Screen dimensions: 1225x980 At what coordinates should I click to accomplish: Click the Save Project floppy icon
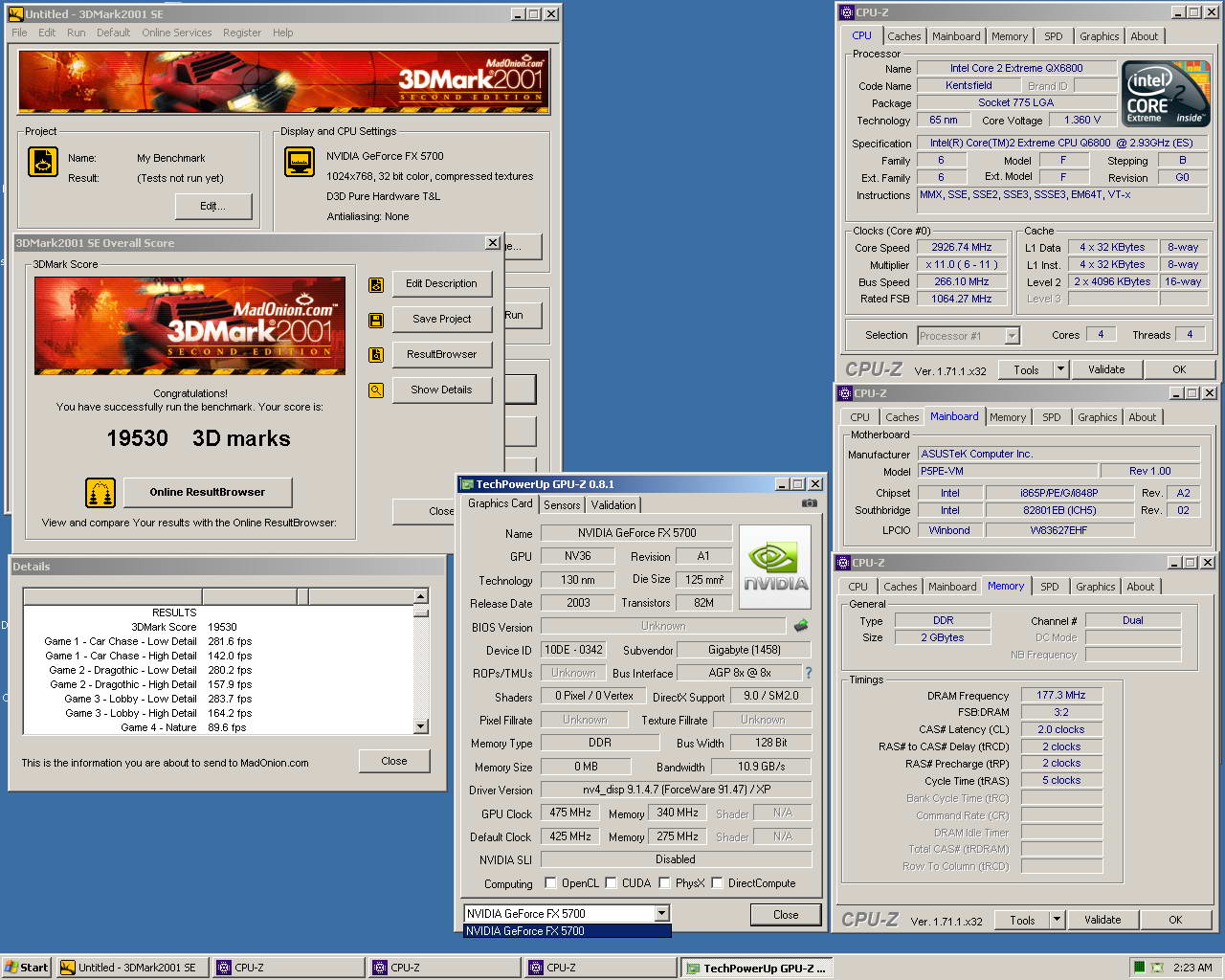[x=376, y=320]
